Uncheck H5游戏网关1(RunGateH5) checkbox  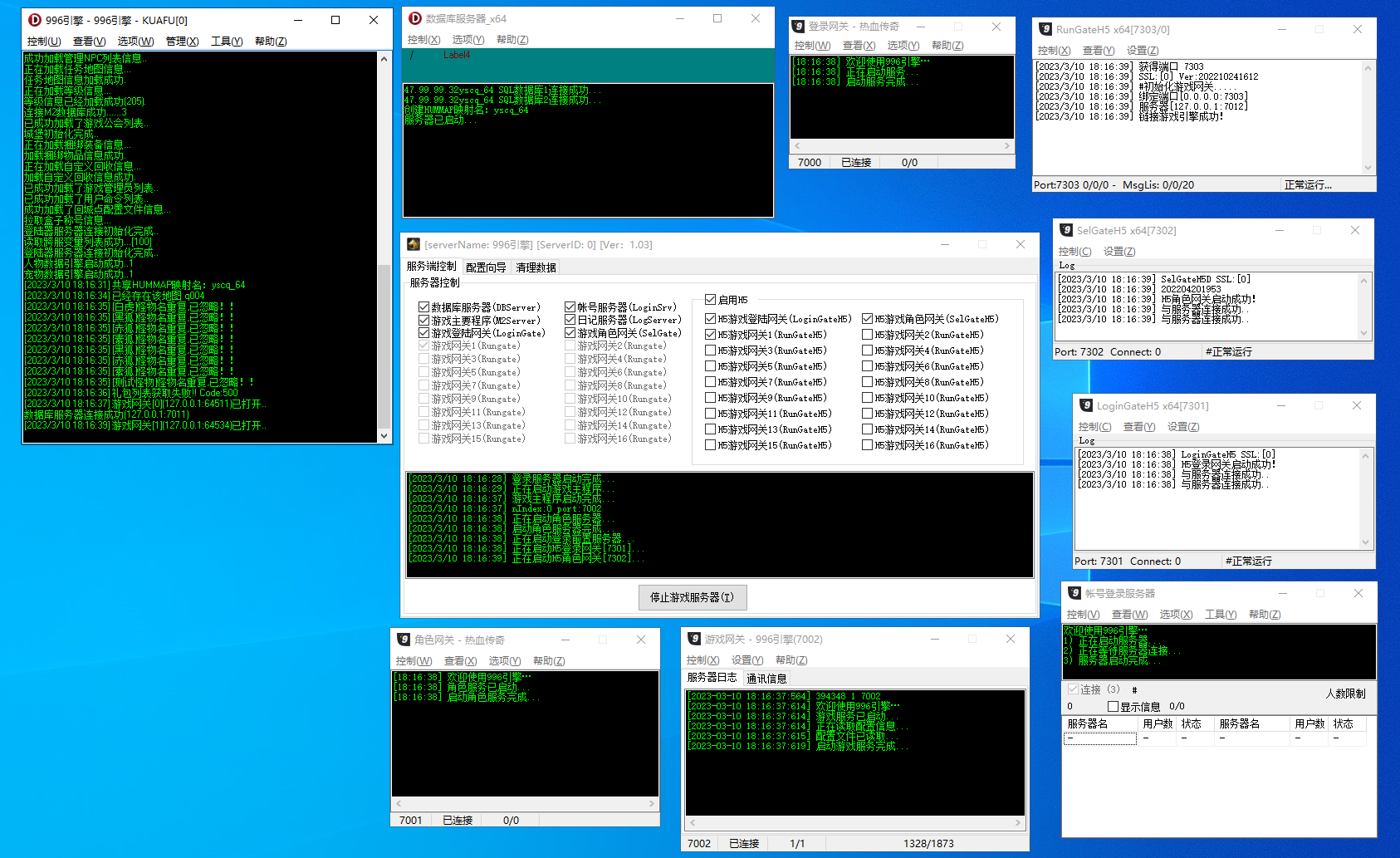pyautogui.click(x=711, y=335)
